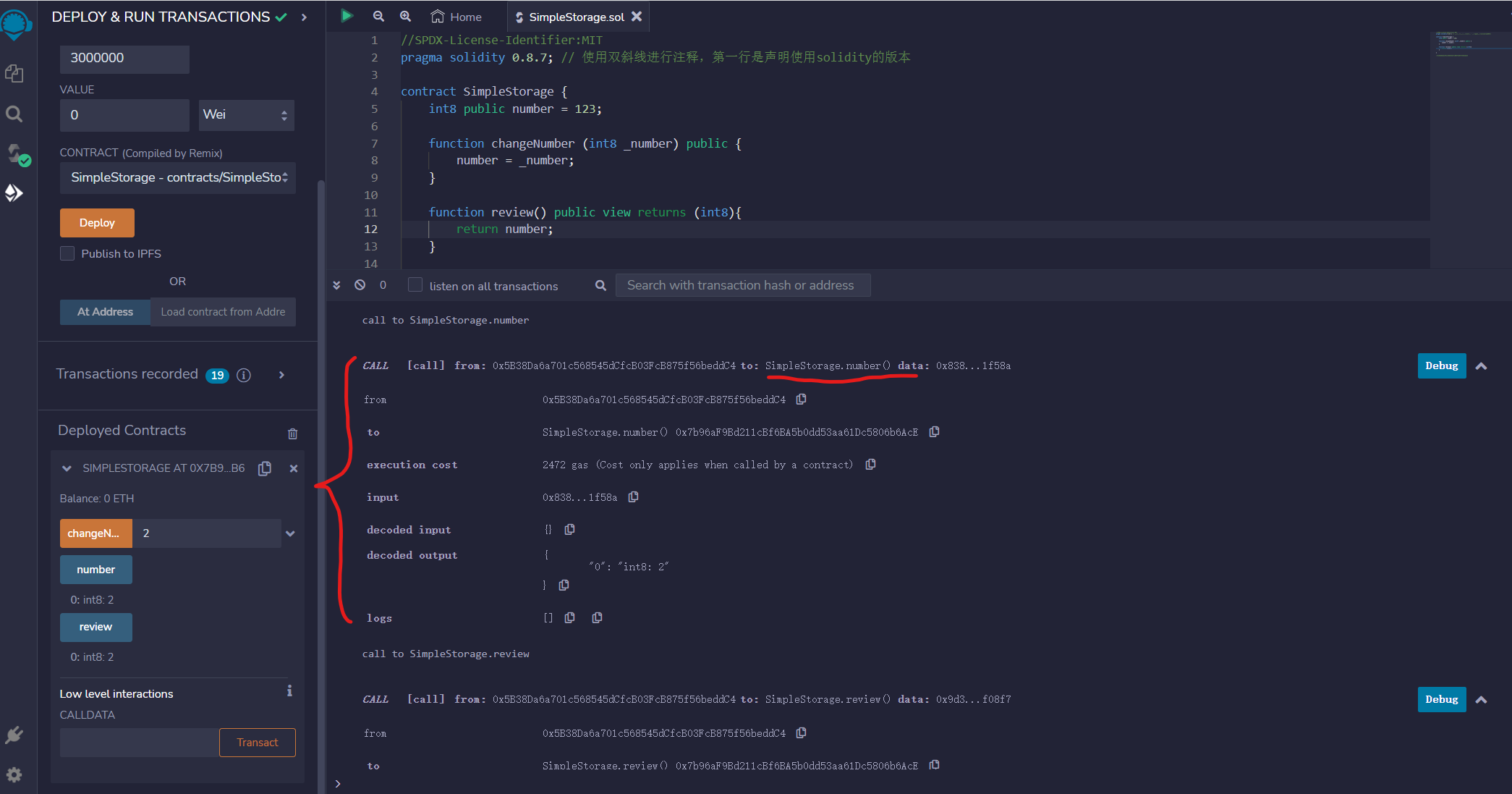Screen dimensions: 1512x794
Task: Click the green Run script play icon
Action: coord(347,16)
